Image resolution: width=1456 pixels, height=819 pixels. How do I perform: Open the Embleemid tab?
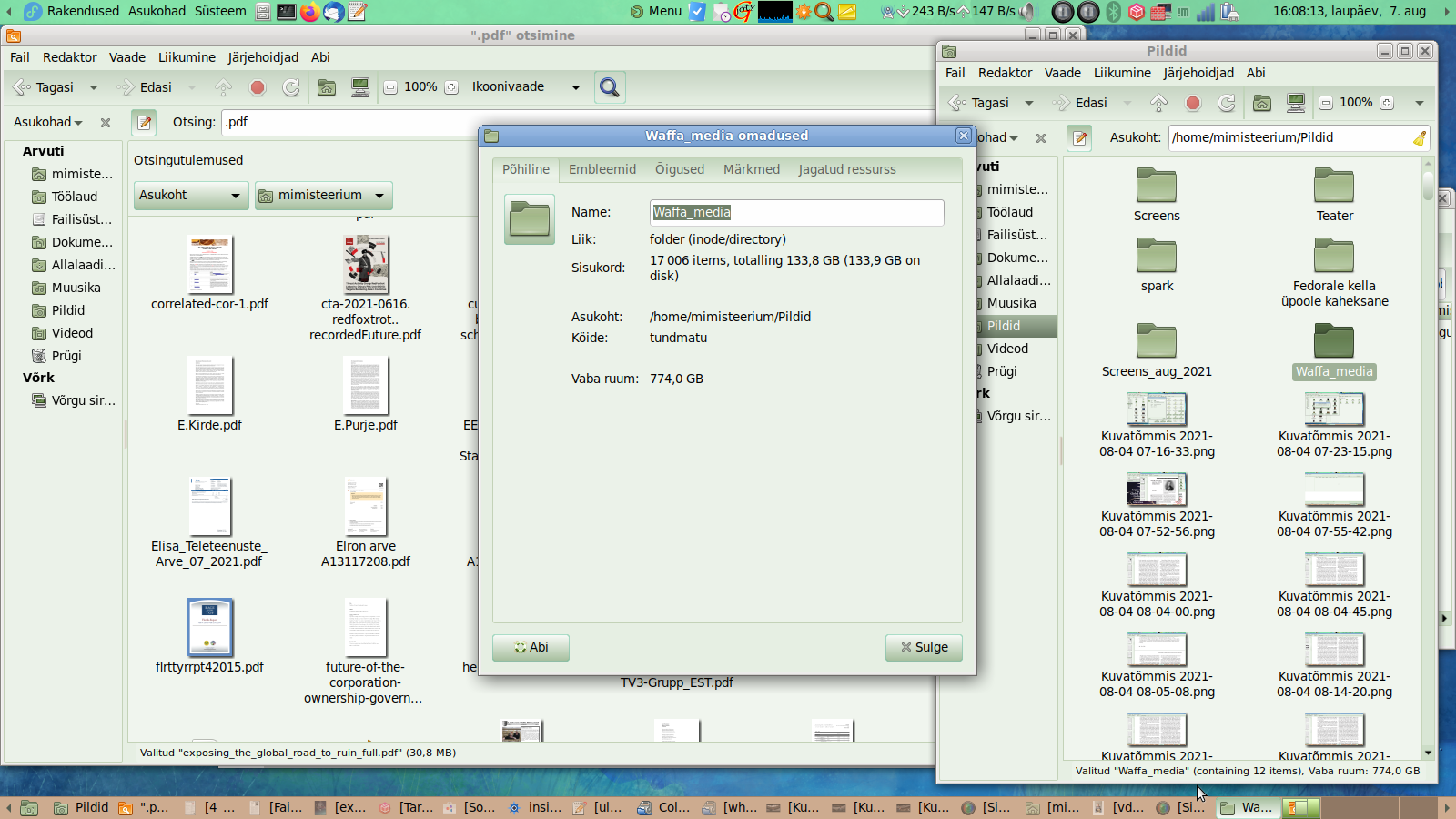click(602, 169)
